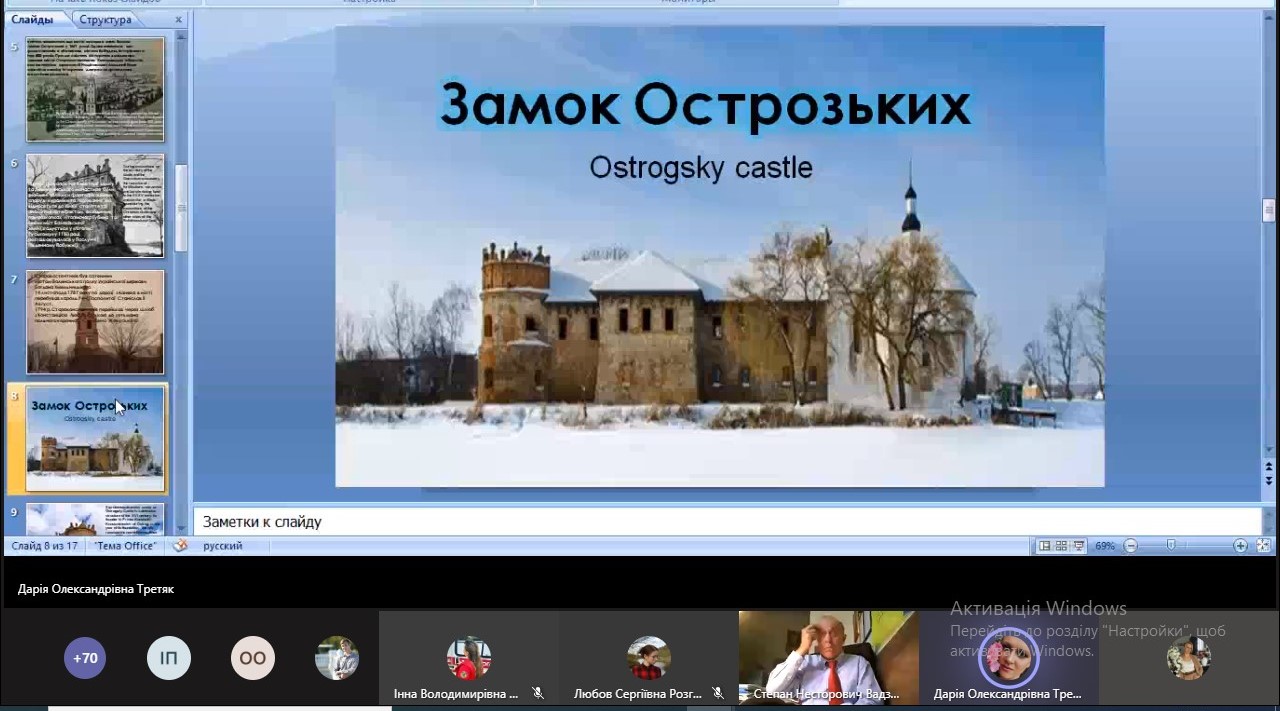This screenshot has width=1280, height=711.
Task: Start slideshow from status bar icon
Action: coord(1078,546)
